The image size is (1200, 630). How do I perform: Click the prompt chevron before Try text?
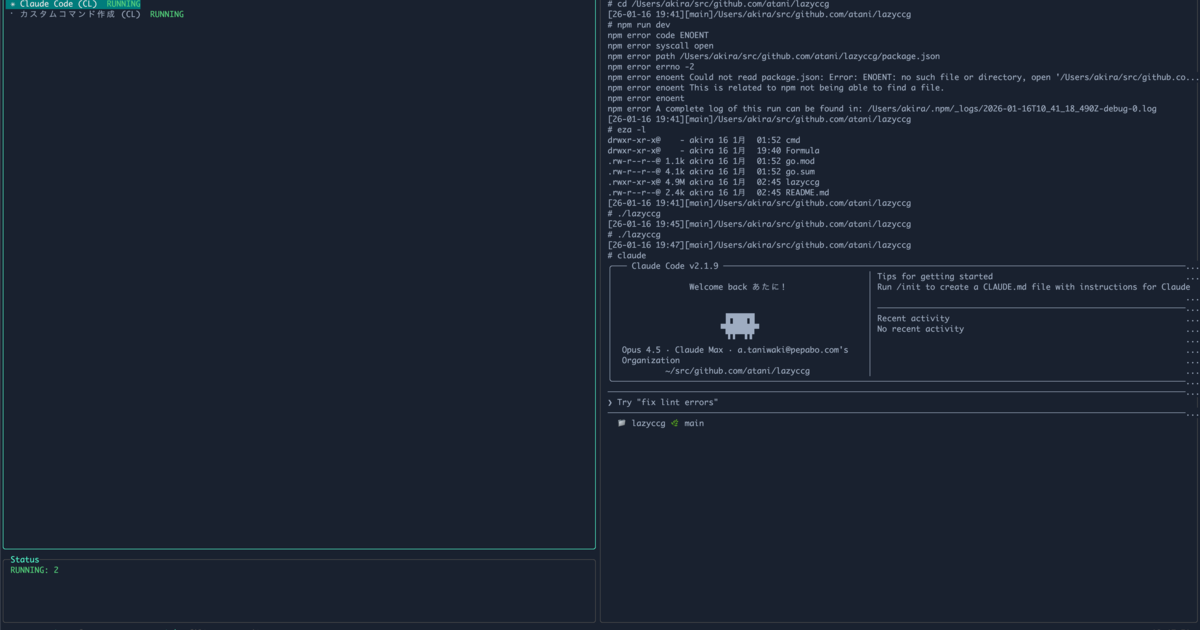pos(610,402)
